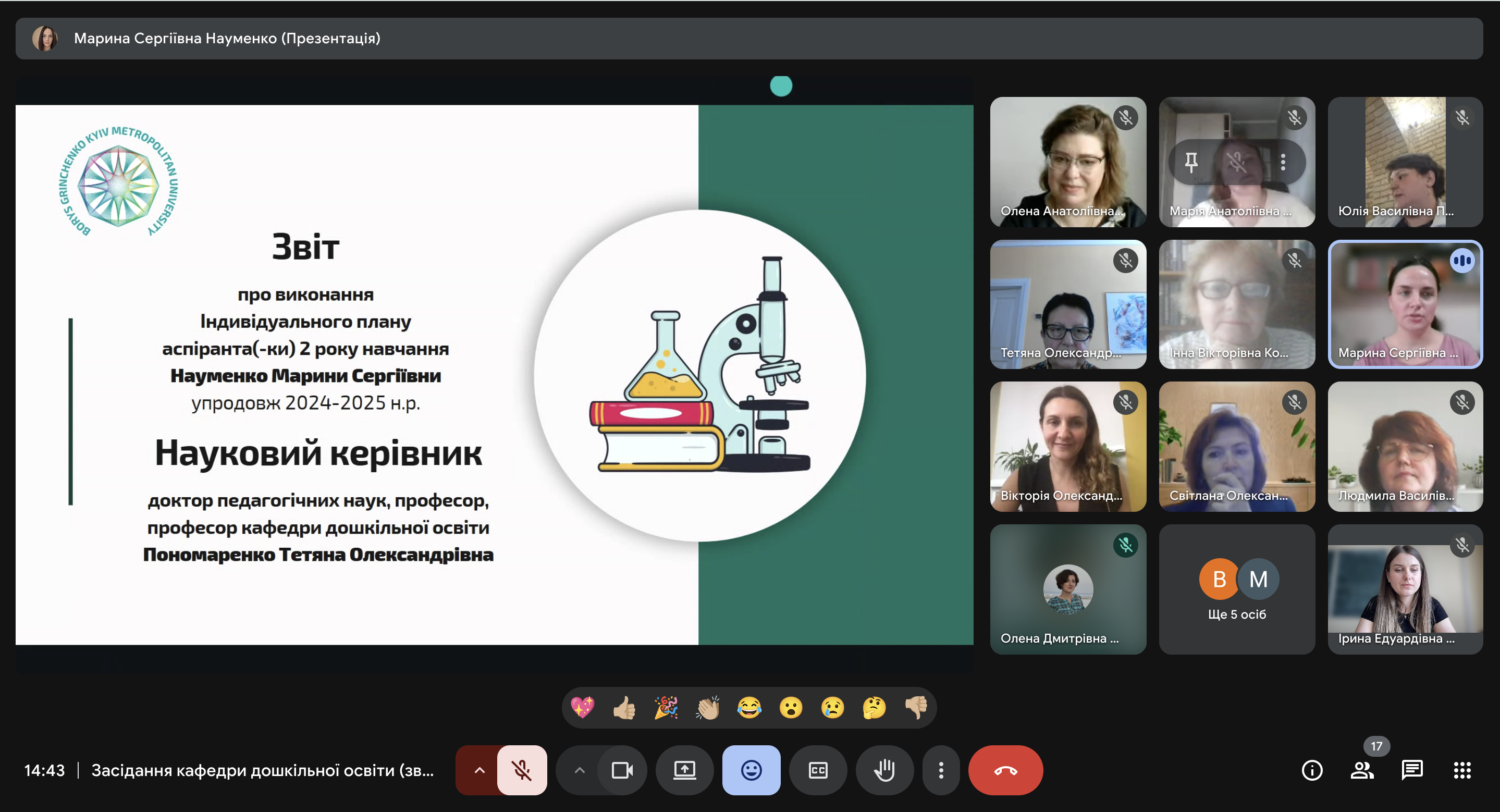The image size is (1500, 812).
Task: Raise hand using the hand icon
Action: [884, 770]
